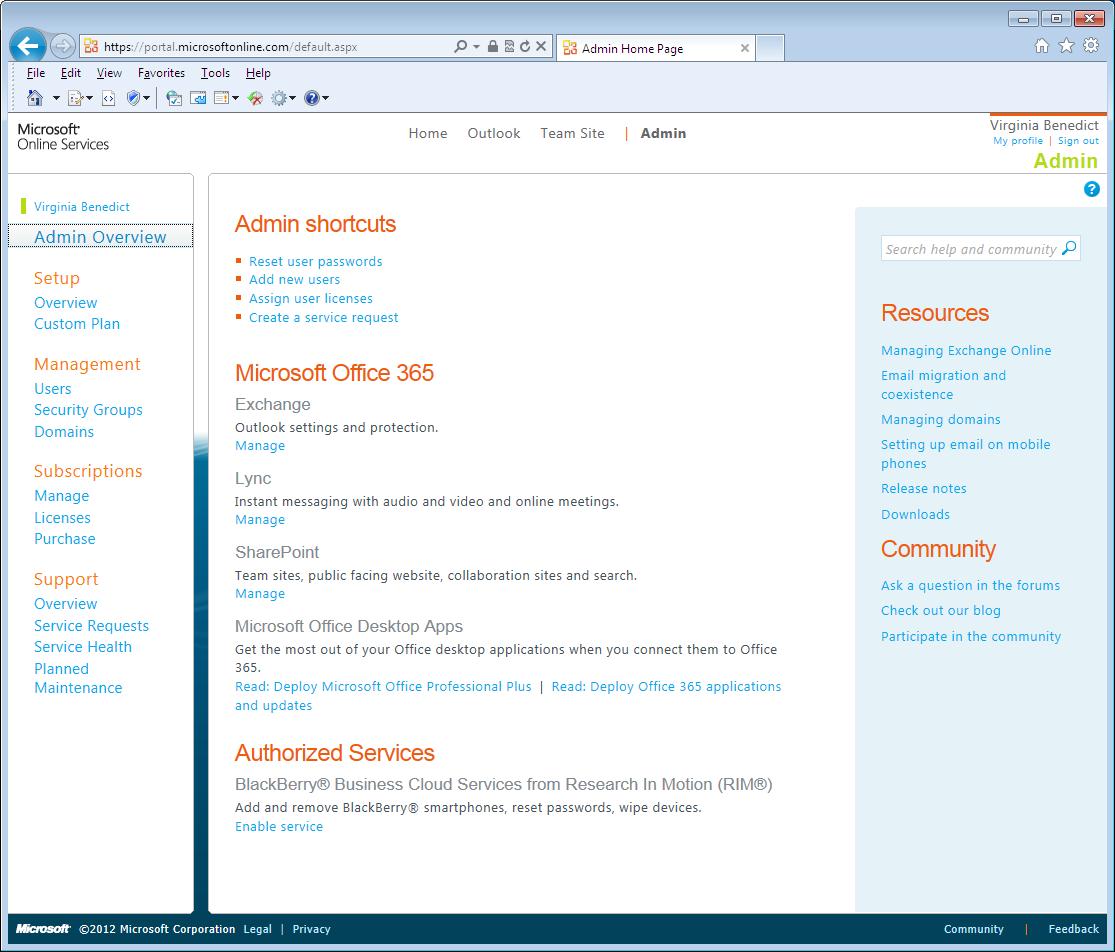Select the Admin Home Page tab
Image resolution: width=1115 pixels, height=952 pixels.
(x=656, y=48)
